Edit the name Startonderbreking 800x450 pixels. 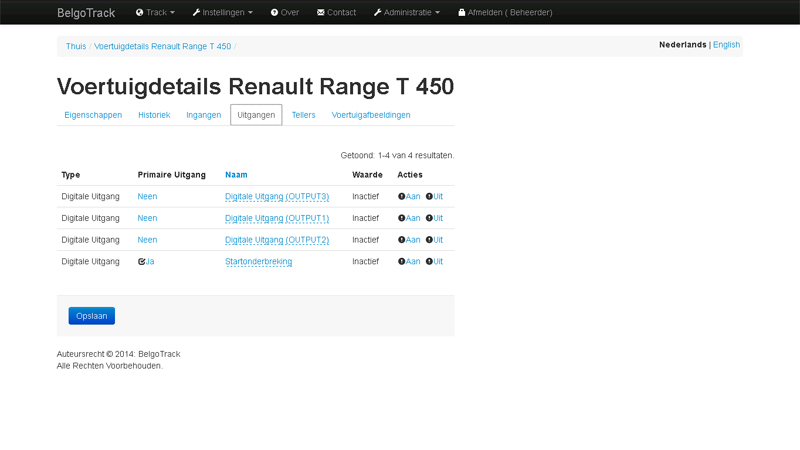coord(259,261)
